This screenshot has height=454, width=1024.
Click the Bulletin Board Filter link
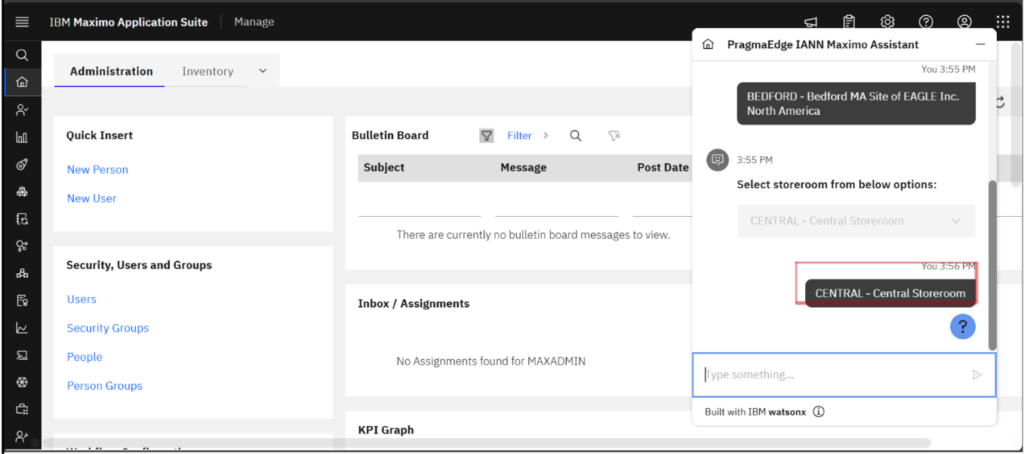pos(520,135)
